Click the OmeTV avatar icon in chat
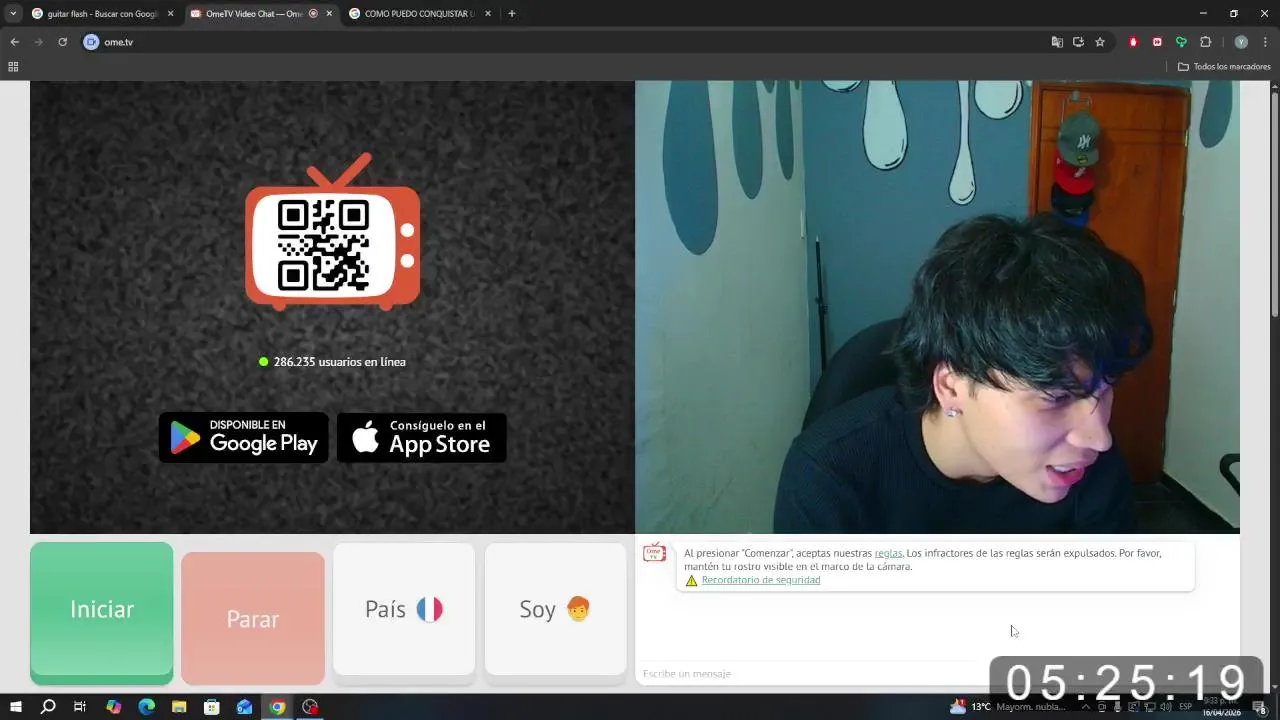 654,553
